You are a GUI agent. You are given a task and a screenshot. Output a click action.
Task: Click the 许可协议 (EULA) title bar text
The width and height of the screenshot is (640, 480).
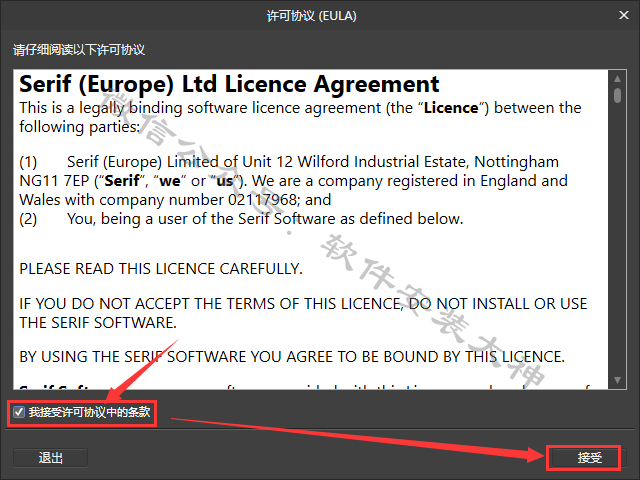pos(311,16)
